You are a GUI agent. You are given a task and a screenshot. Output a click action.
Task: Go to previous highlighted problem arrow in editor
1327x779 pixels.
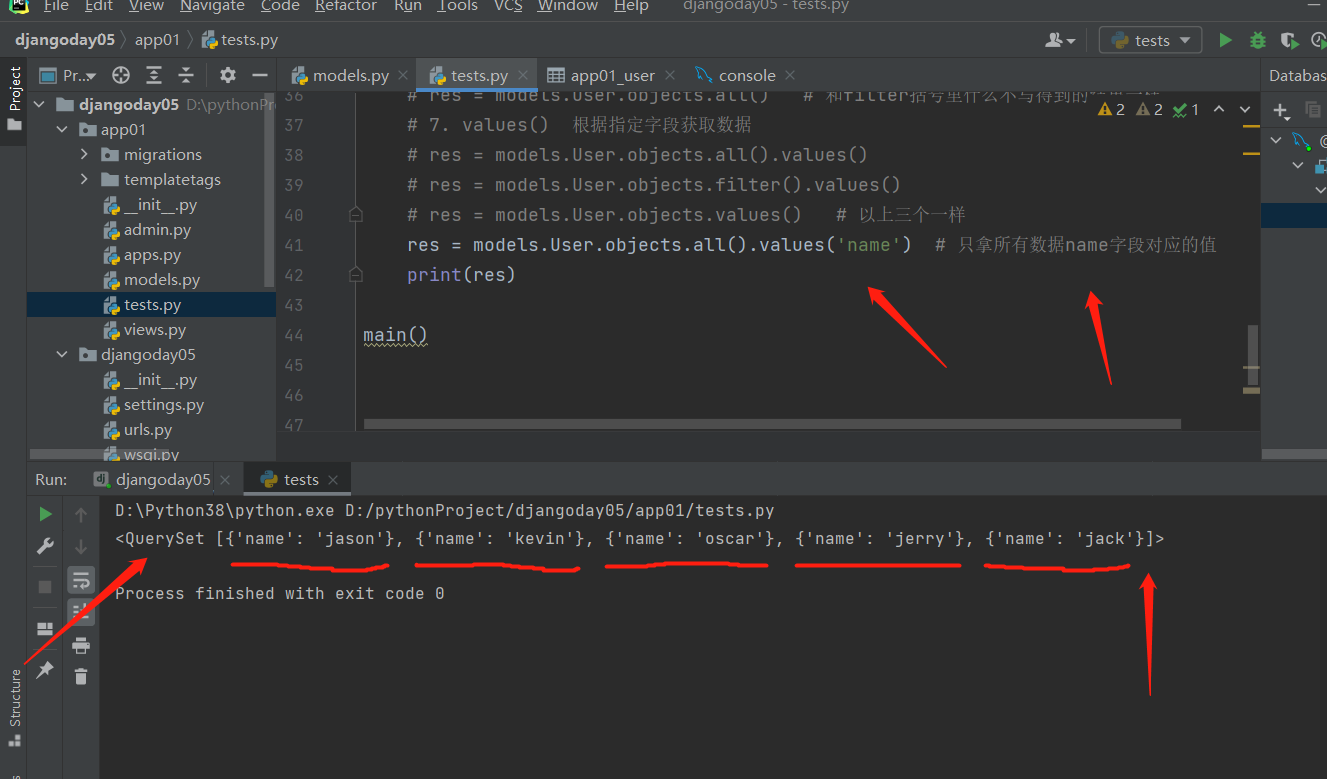1219,109
